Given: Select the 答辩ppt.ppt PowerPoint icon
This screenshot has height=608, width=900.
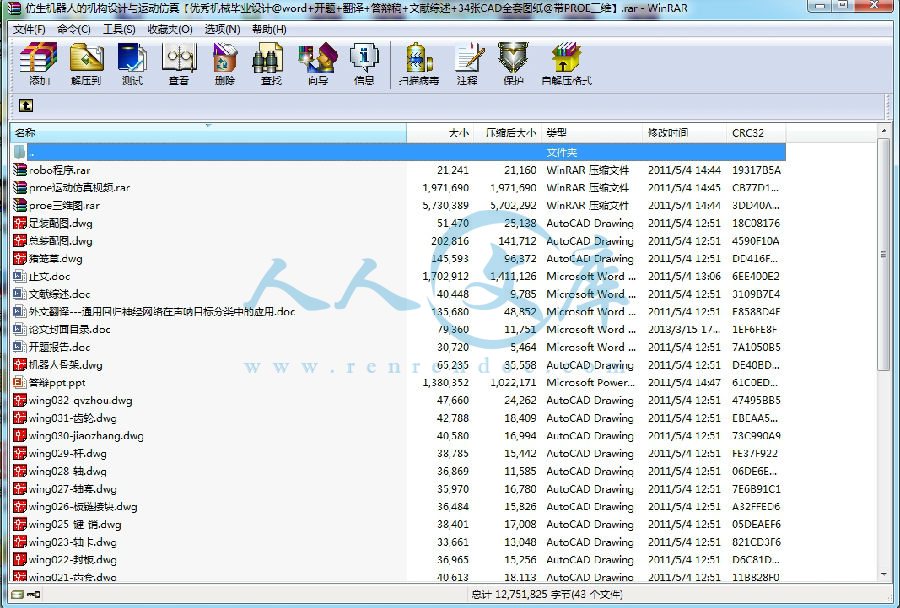Looking at the screenshot, I should 20,382.
